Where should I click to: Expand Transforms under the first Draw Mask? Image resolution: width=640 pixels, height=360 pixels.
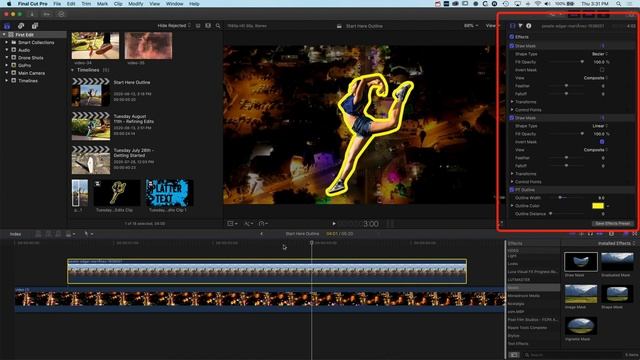(512, 102)
